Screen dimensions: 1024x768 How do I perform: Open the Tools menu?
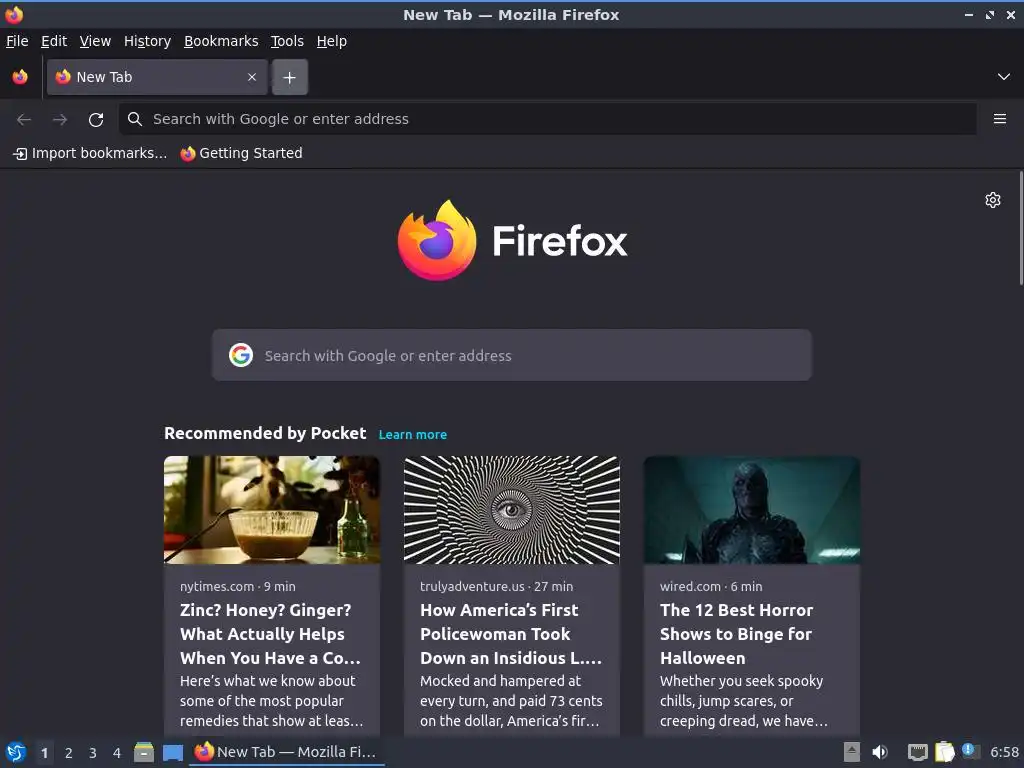[x=287, y=41]
